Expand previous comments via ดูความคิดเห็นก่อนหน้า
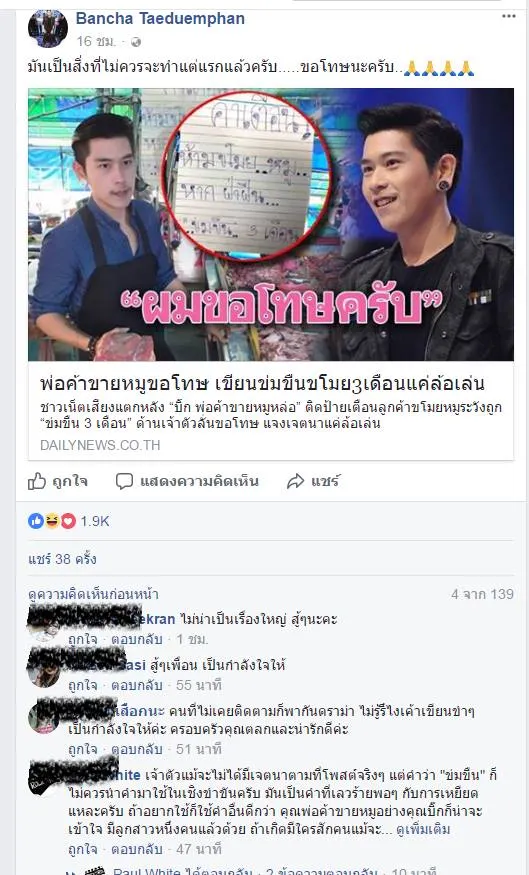Screen dimensions: 529x875 (x=93, y=594)
